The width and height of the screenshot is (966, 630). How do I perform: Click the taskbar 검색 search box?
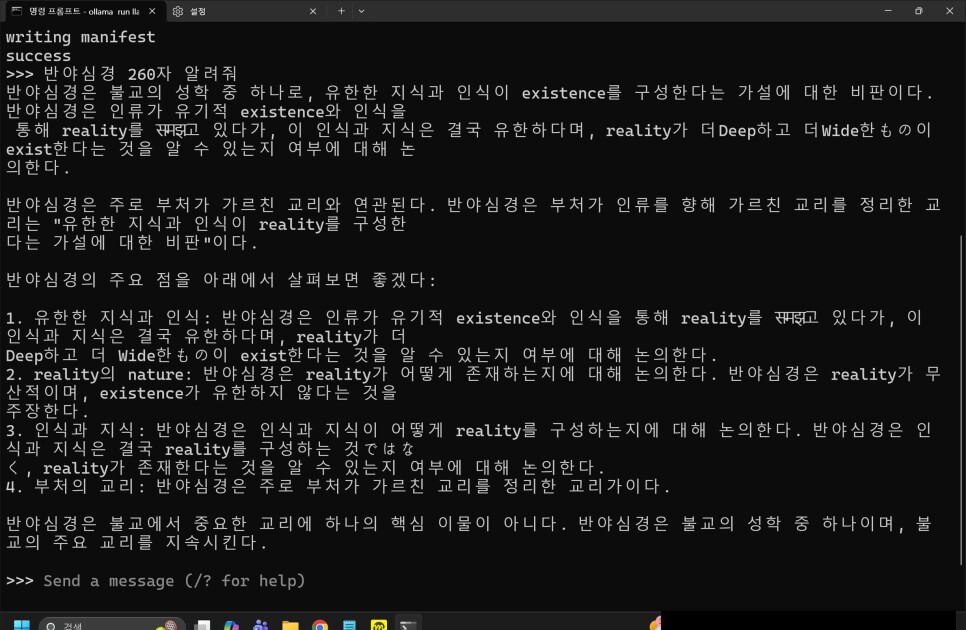pyautogui.click(x=112, y=625)
